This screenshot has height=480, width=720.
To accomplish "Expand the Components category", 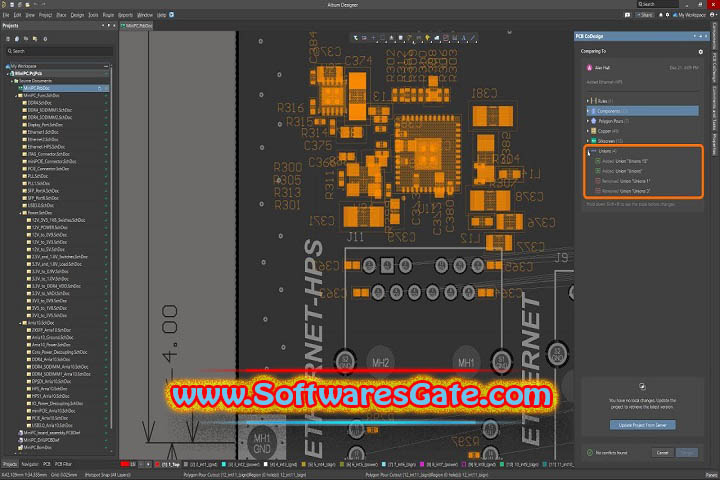I will (x=588, y=111).
